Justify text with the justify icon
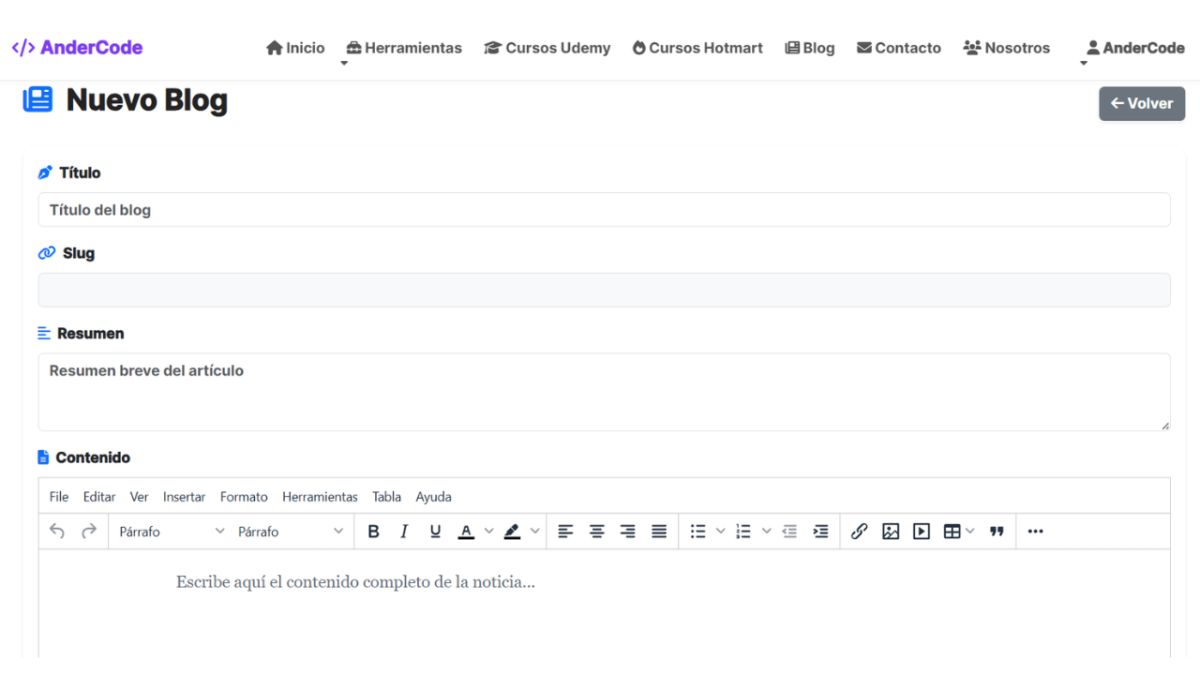This screenshot has height=675, width=1200. [x=659, y=532]
